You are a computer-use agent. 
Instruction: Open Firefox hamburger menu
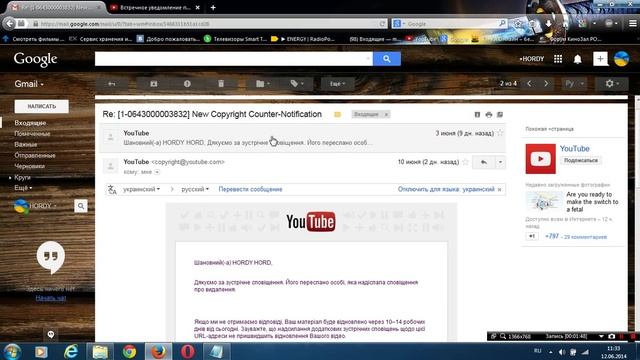tap(632, 24)
